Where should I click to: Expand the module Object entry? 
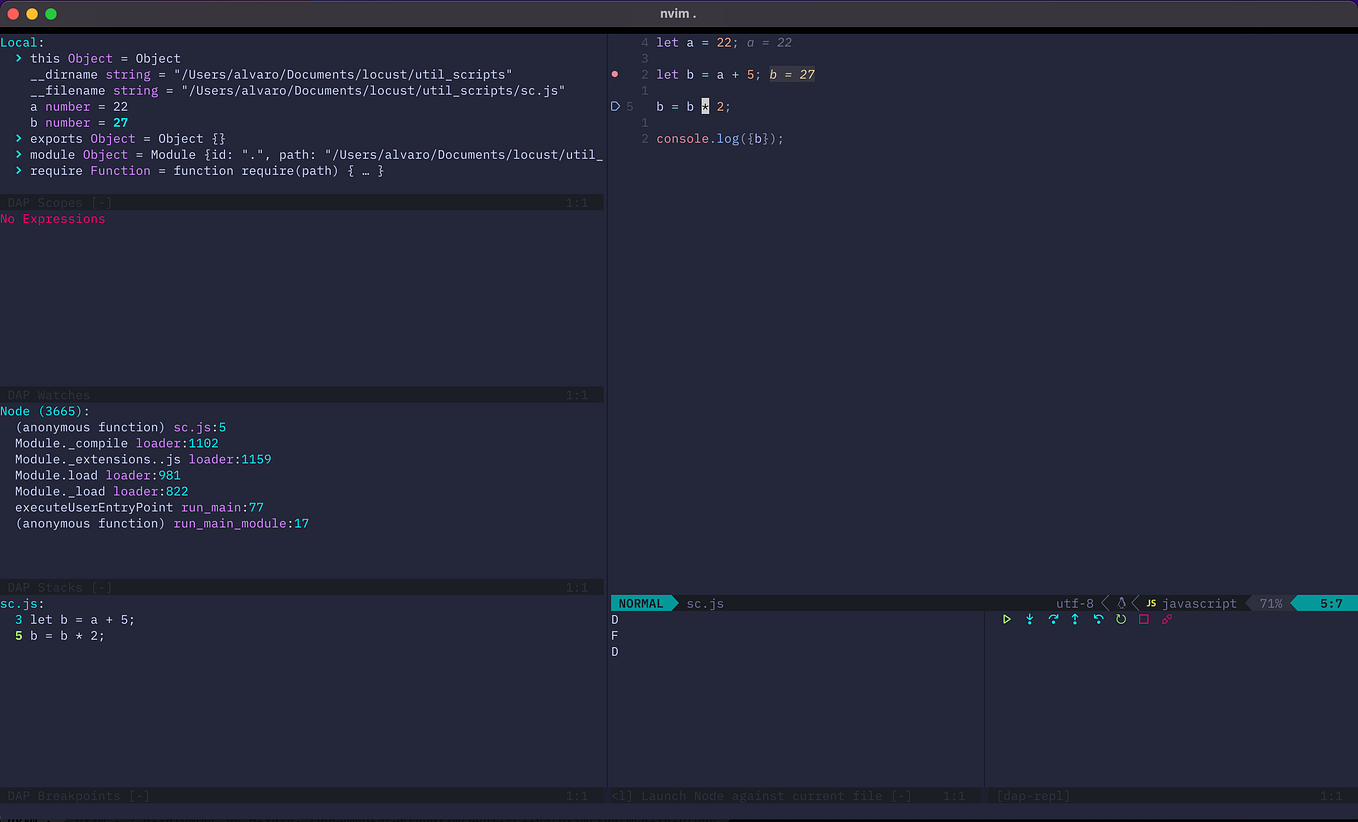coord(18,154)
